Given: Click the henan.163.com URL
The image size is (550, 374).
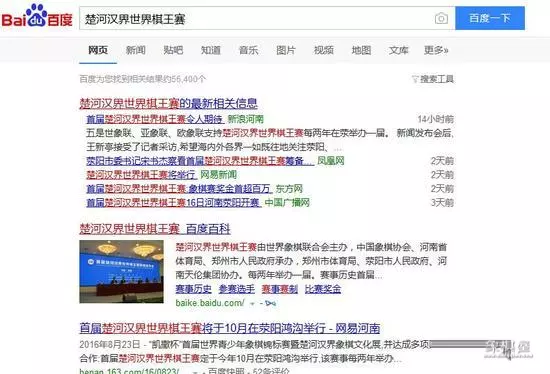Looking at the screenshot, I should coord(129,371).
